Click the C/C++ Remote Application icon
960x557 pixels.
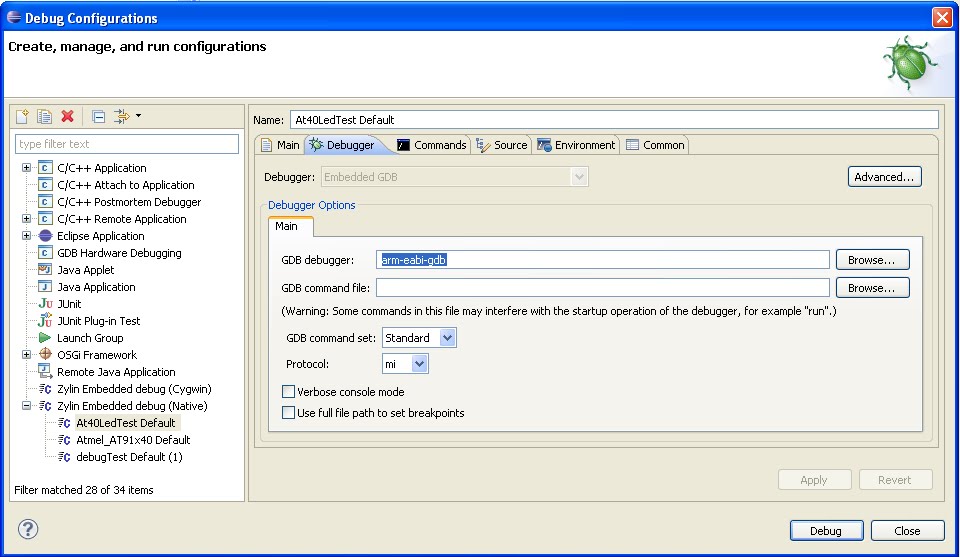click(x=45, y=219)
